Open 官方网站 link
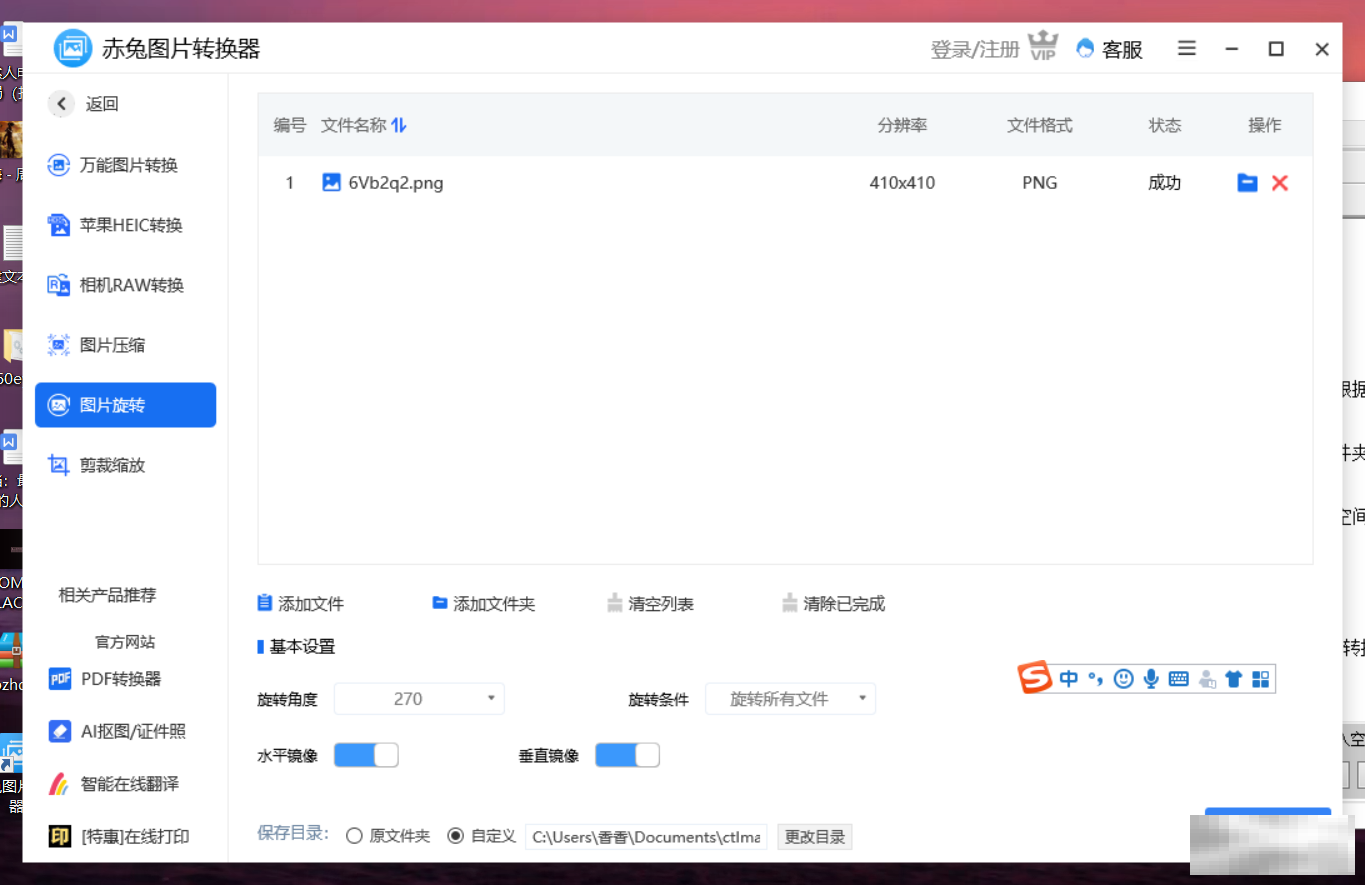Image resolution: width=1365 pixels, height=885 pixels. 125,642
